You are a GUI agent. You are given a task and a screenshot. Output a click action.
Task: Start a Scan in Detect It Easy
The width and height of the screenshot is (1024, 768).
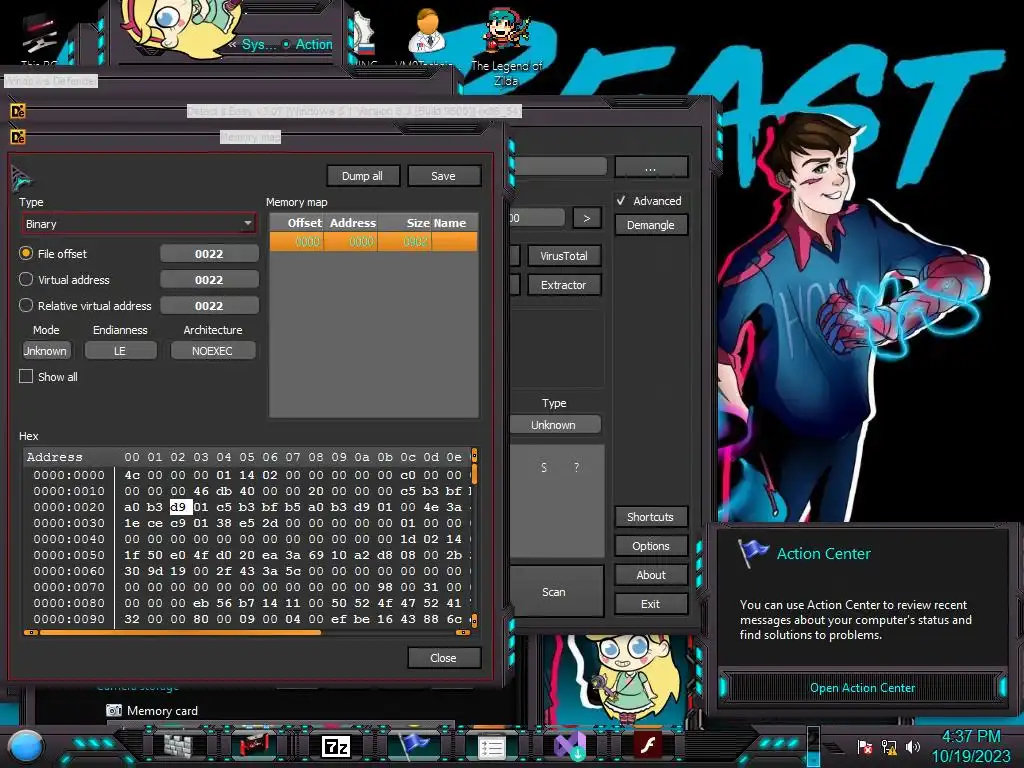click(555, 592)
